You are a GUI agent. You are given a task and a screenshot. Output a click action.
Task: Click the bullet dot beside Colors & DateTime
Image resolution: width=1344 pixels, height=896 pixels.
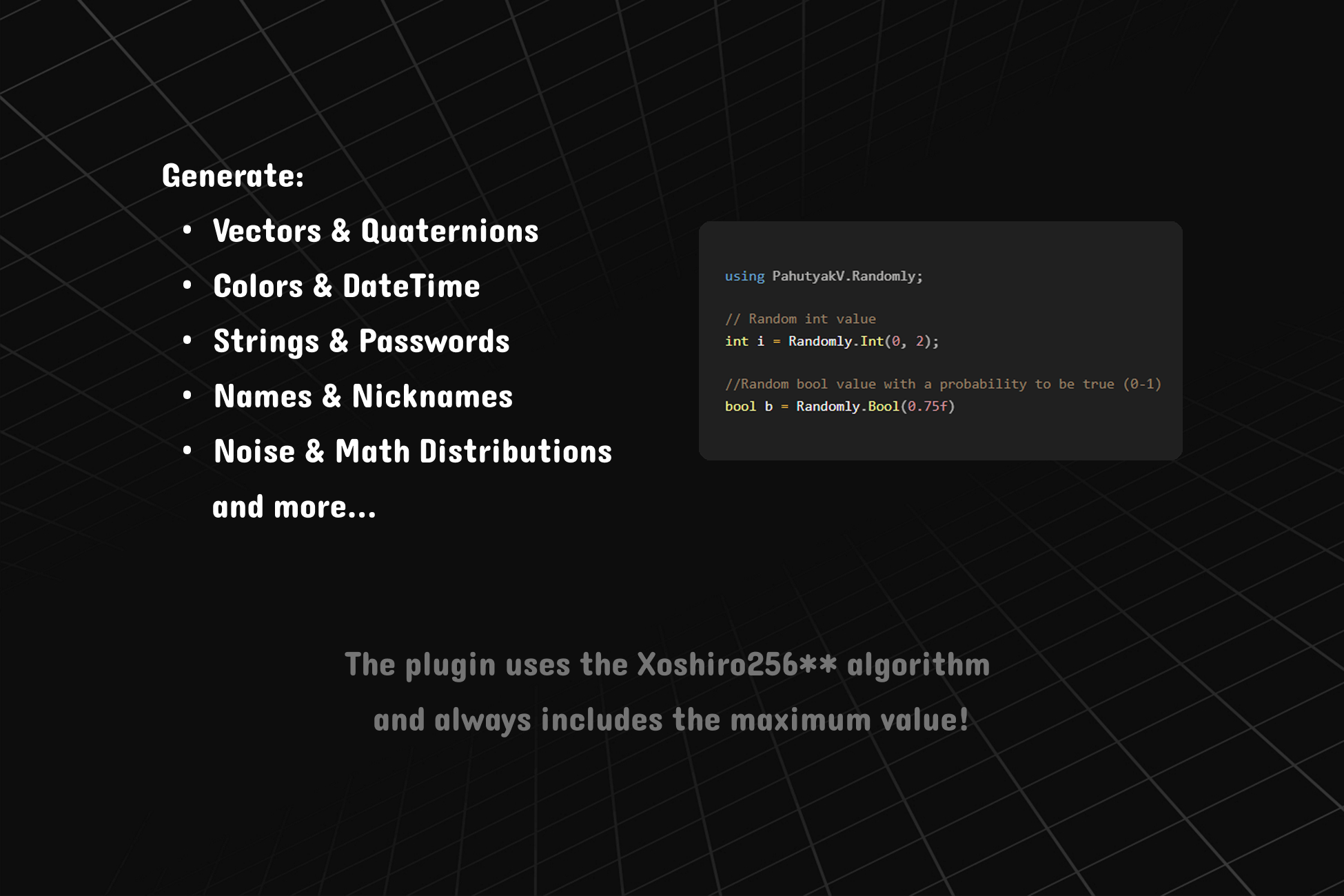[187, 285]
